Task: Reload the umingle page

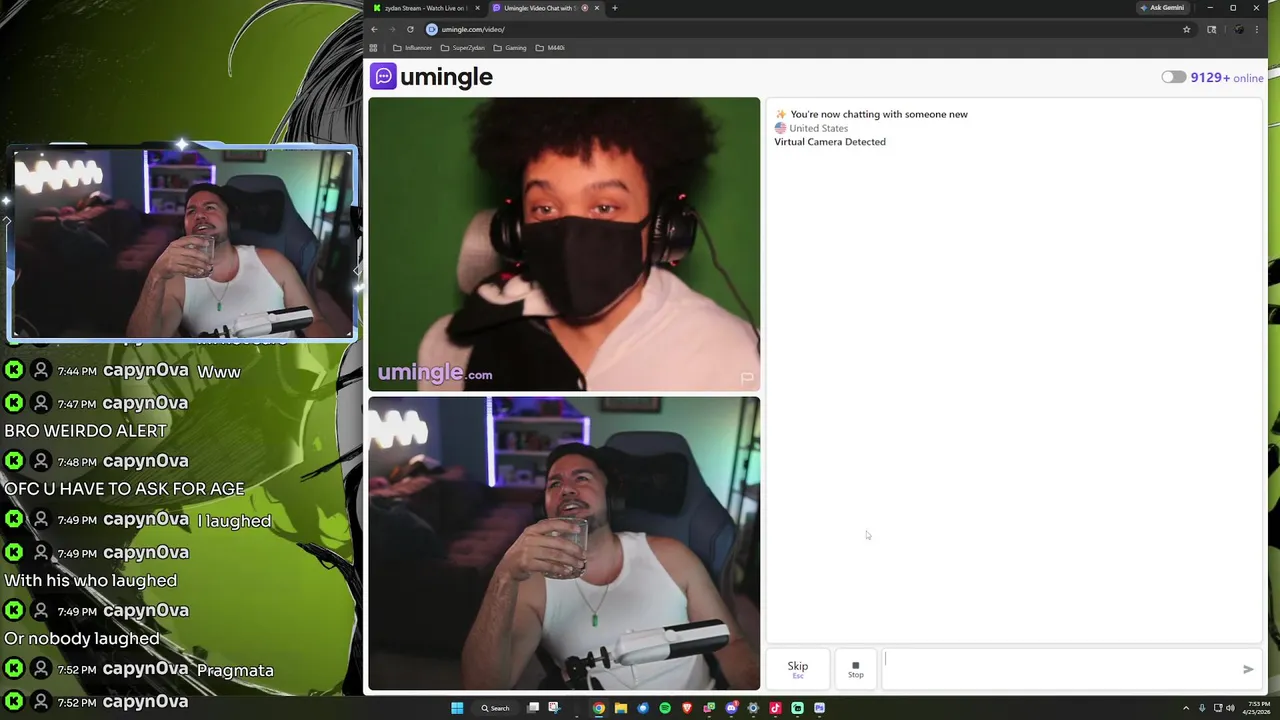Action: pos(410,29)
